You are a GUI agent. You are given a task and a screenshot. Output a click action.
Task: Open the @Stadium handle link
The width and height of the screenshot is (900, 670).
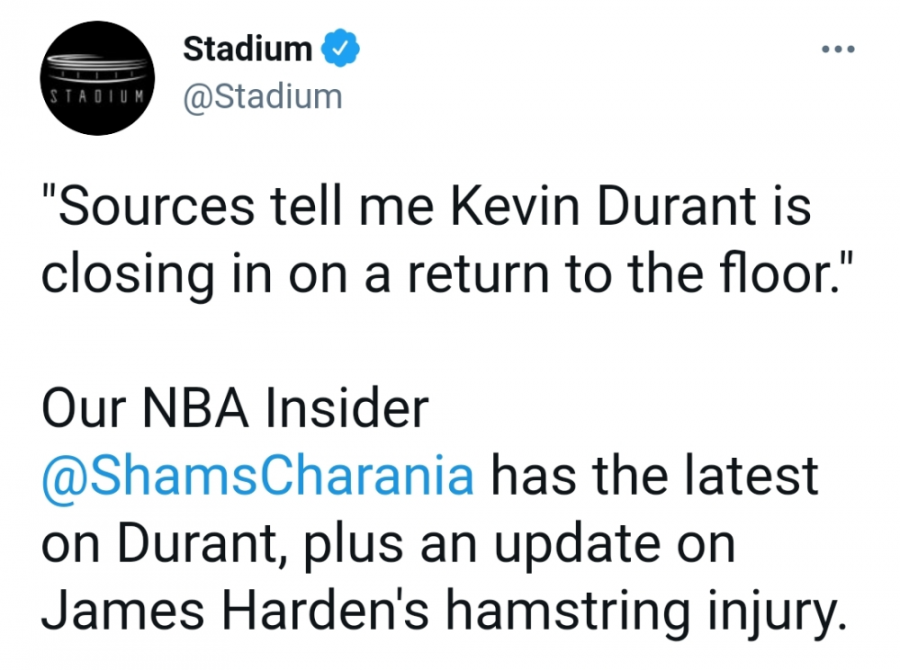click(262, 97)
